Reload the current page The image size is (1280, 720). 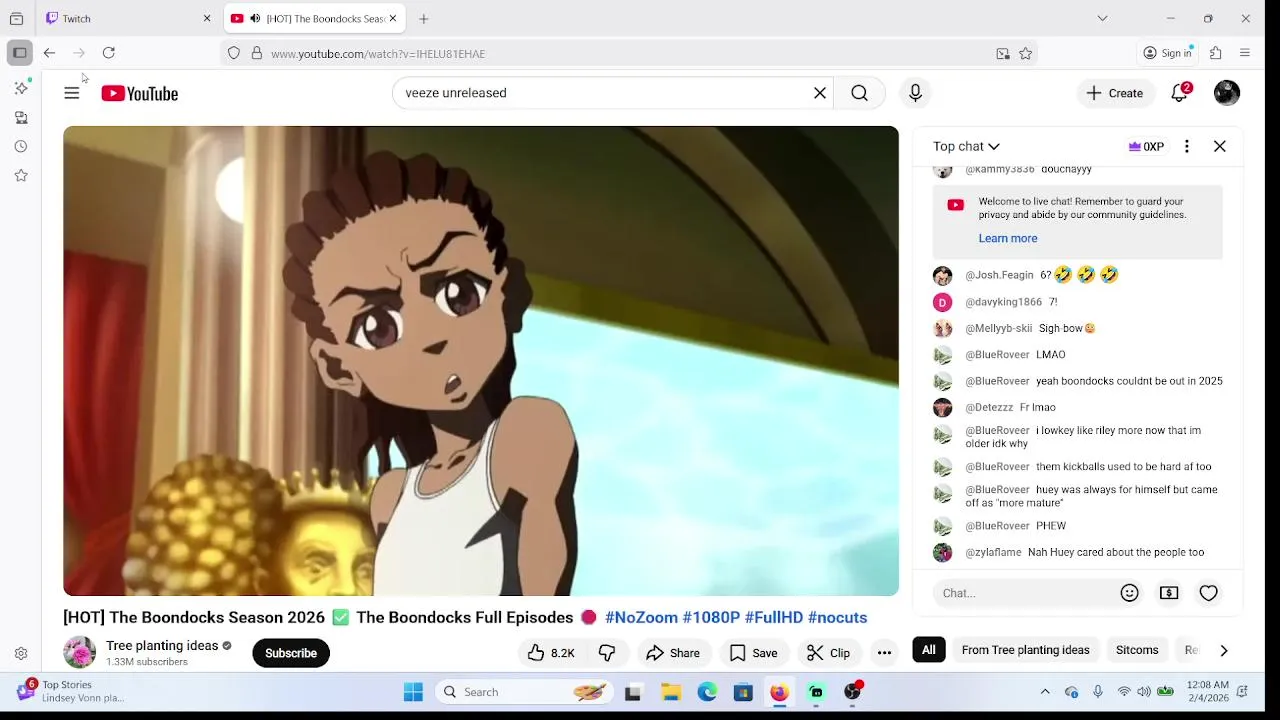pyautogui.click(x=109, y=53)
